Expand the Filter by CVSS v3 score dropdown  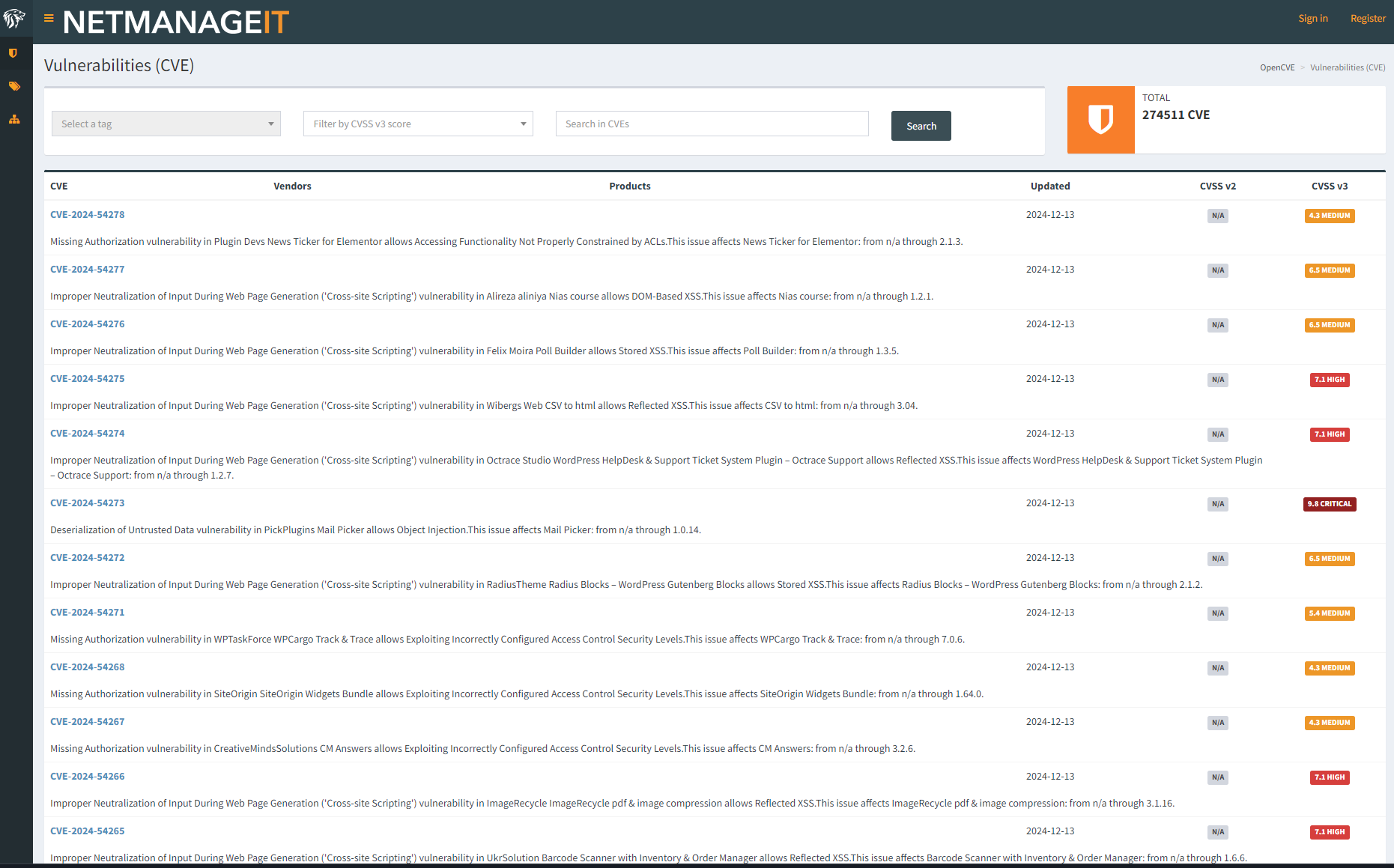point(418,124)
